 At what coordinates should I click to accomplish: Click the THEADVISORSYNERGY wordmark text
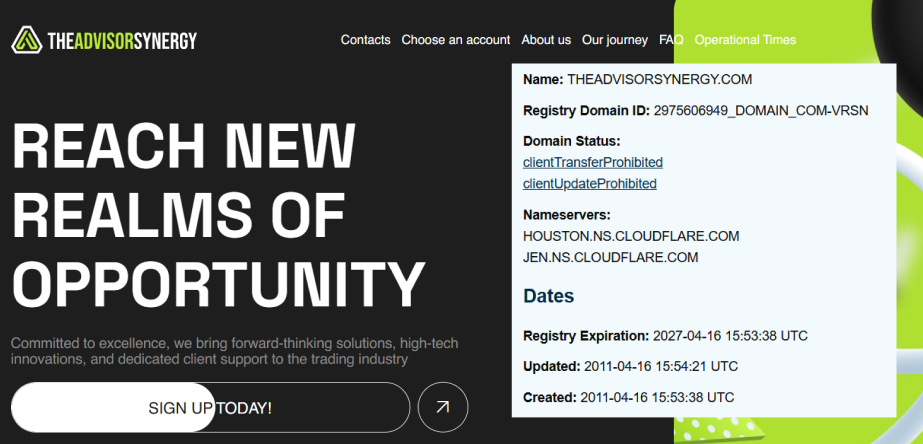[122, 41]
